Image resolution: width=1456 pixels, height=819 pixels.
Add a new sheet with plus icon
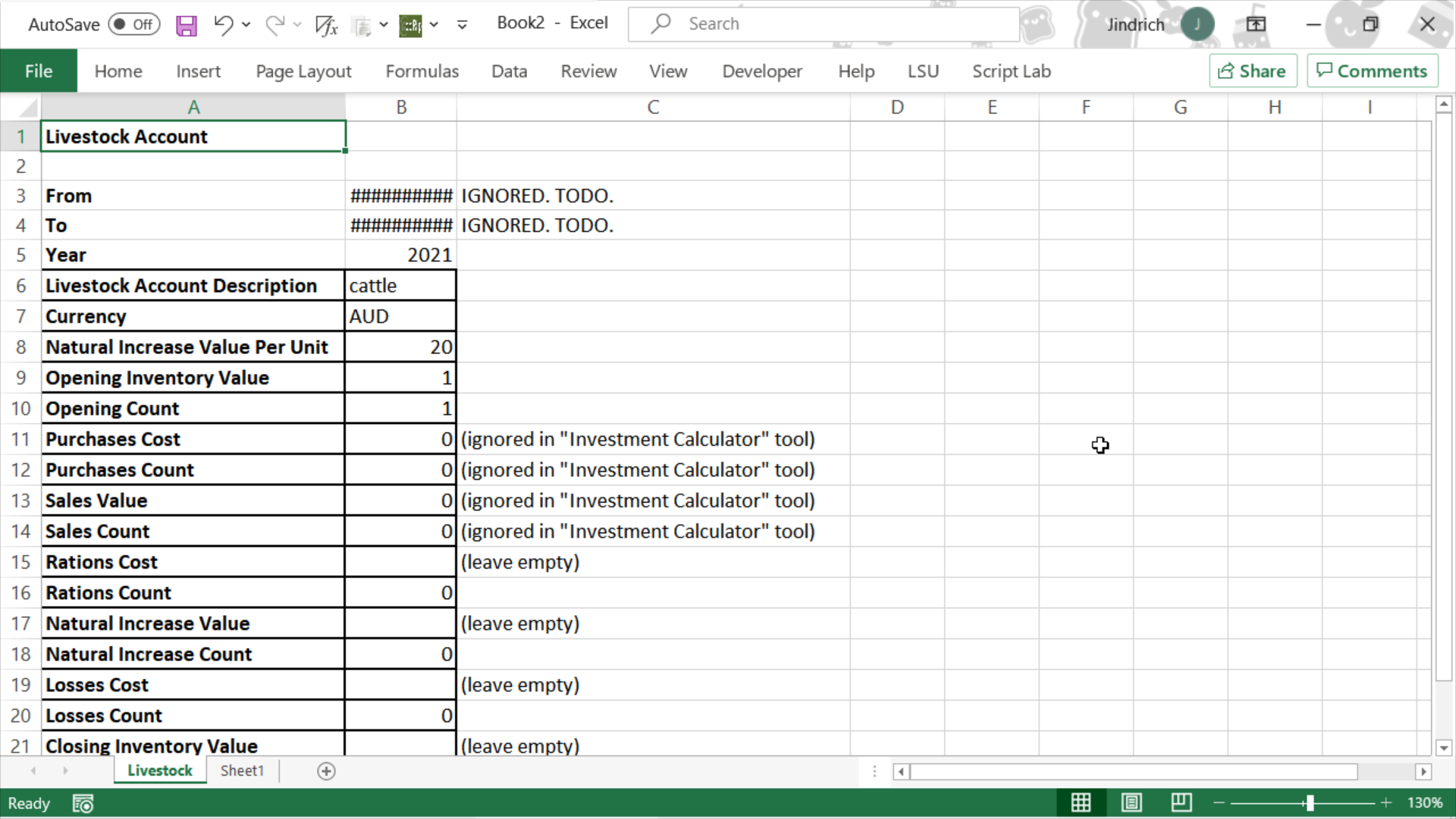tap(326, 771)
